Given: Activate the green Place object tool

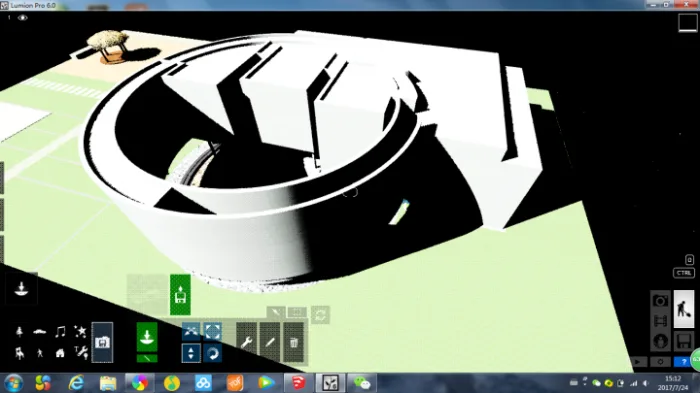Looking at the screenshot, I should pos(147,337).
